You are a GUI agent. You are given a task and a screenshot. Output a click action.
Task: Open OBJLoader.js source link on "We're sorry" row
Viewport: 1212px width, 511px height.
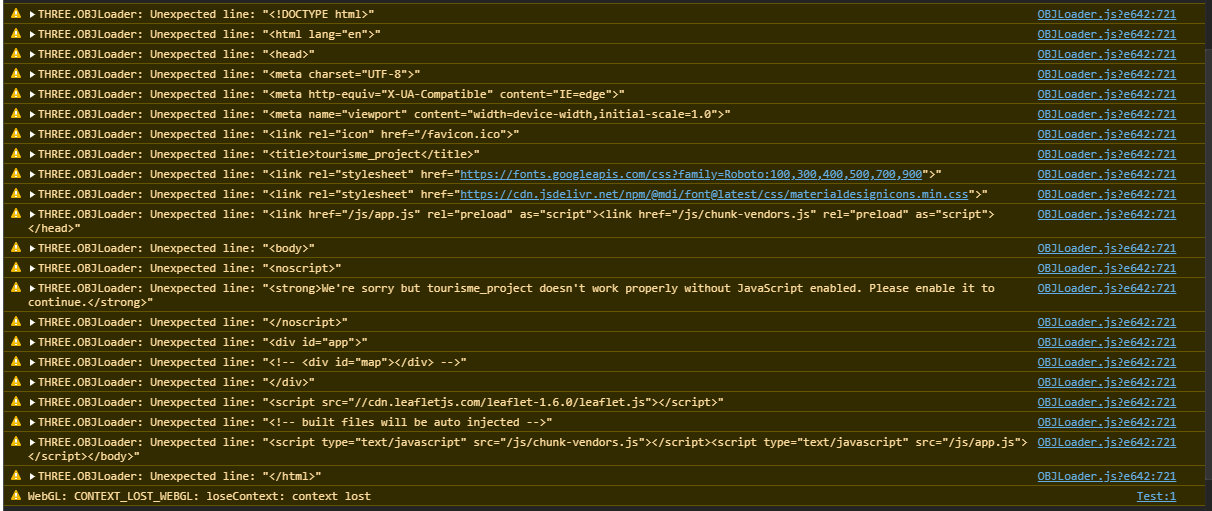click(1107, 288)
